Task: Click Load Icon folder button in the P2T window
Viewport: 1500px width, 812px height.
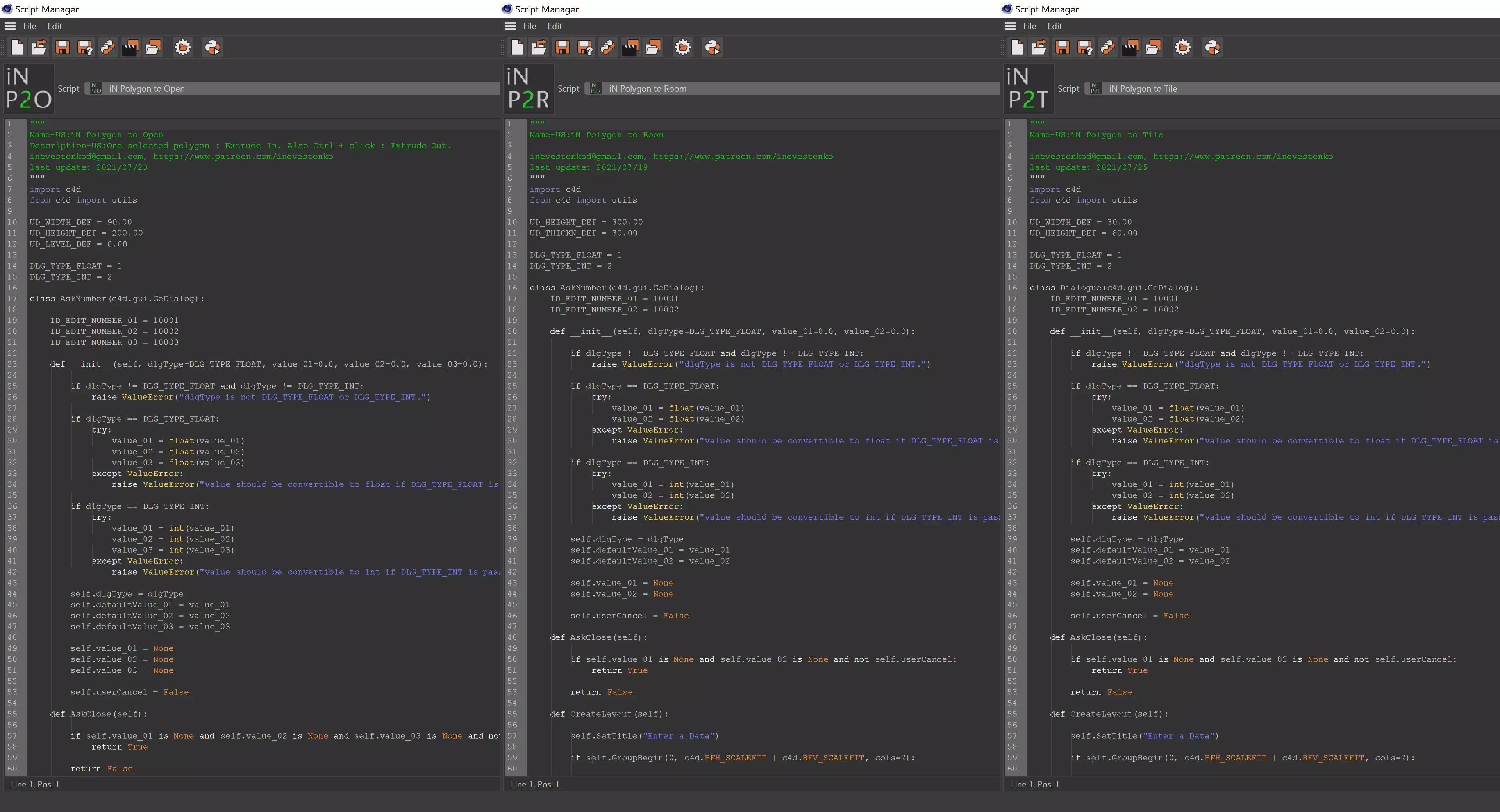Action: [x=1152, y=48]
